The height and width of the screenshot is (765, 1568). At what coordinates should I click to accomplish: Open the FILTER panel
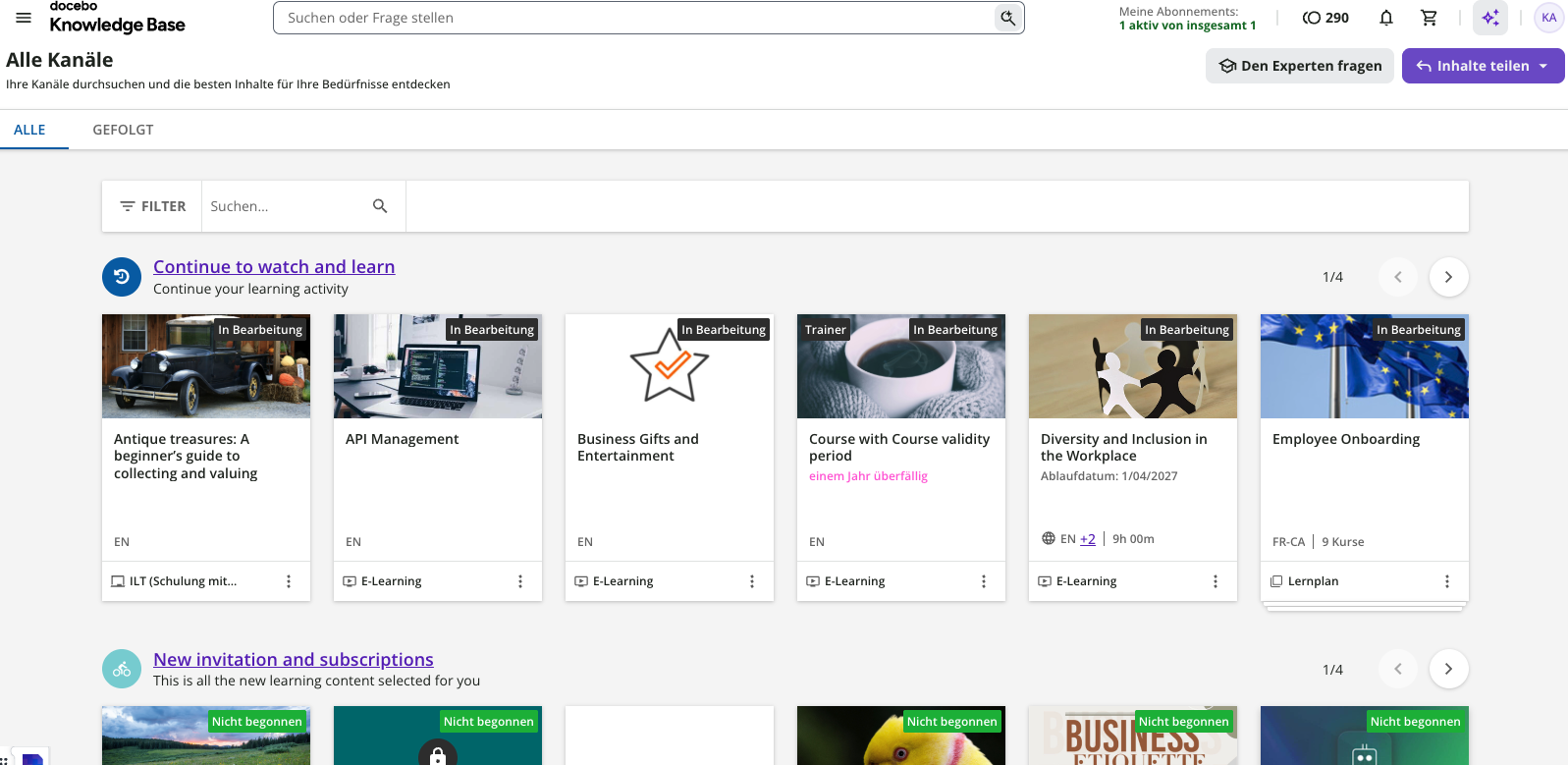tap(152, 206)
